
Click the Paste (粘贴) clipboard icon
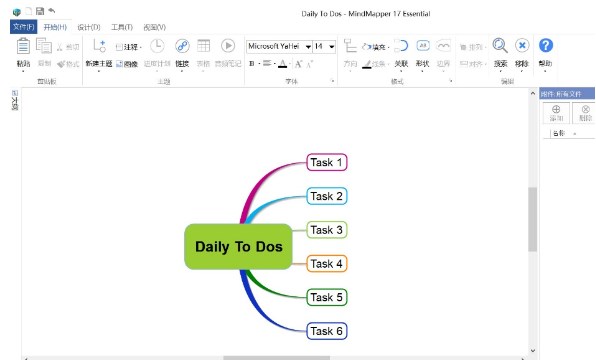point(23,46)
